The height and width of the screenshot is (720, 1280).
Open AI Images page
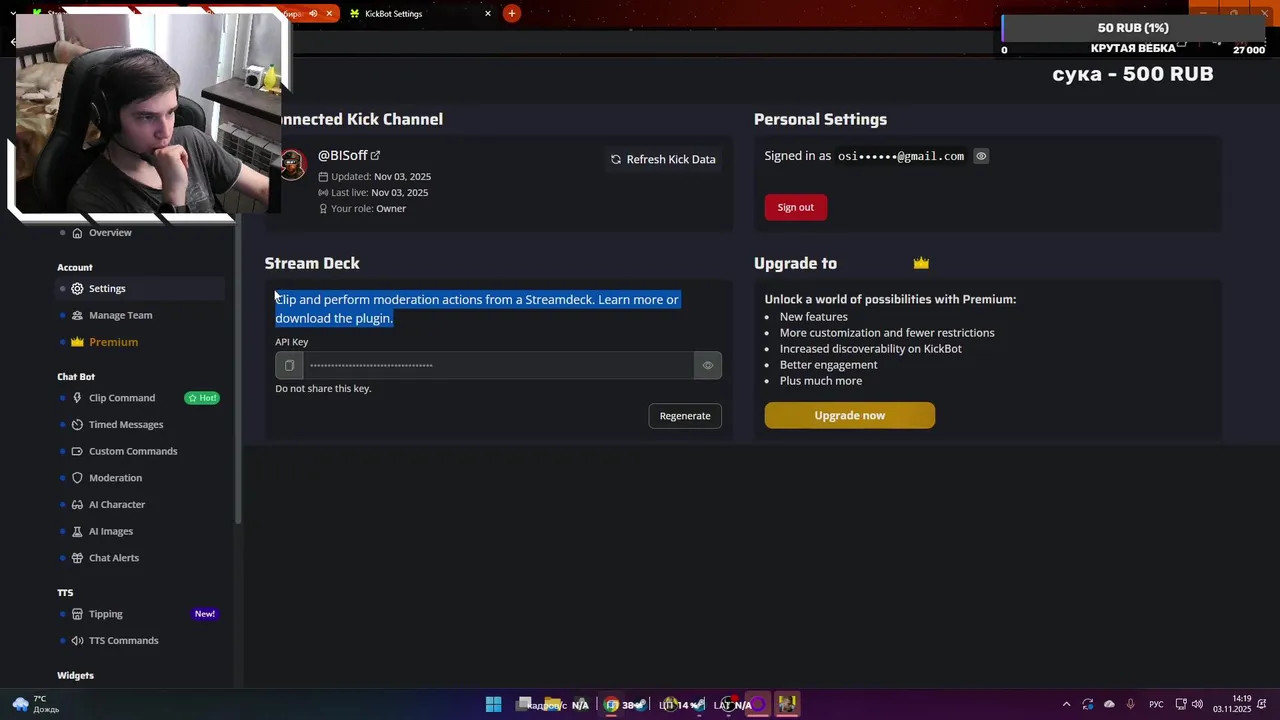pyautogui.click(x=111, y=531)
